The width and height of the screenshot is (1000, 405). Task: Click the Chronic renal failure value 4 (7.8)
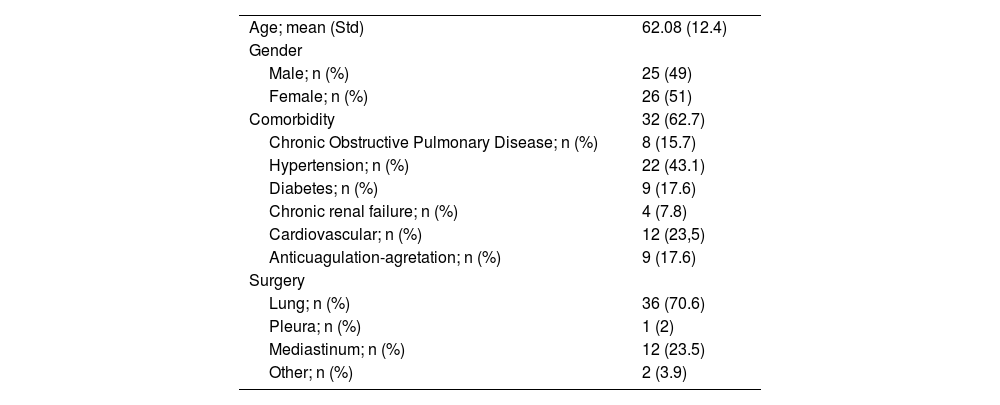664,212
